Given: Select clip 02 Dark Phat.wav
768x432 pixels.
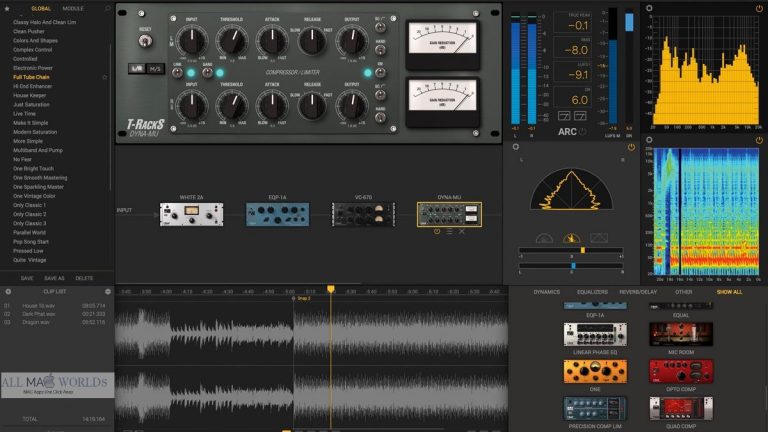Looking at the screenshot, I should [x=55, y=314].
